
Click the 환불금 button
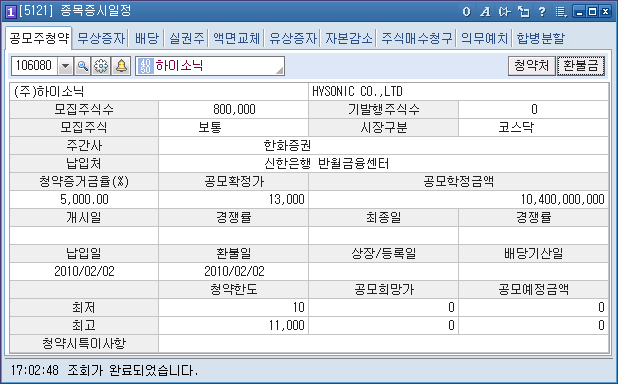(581, 66)
